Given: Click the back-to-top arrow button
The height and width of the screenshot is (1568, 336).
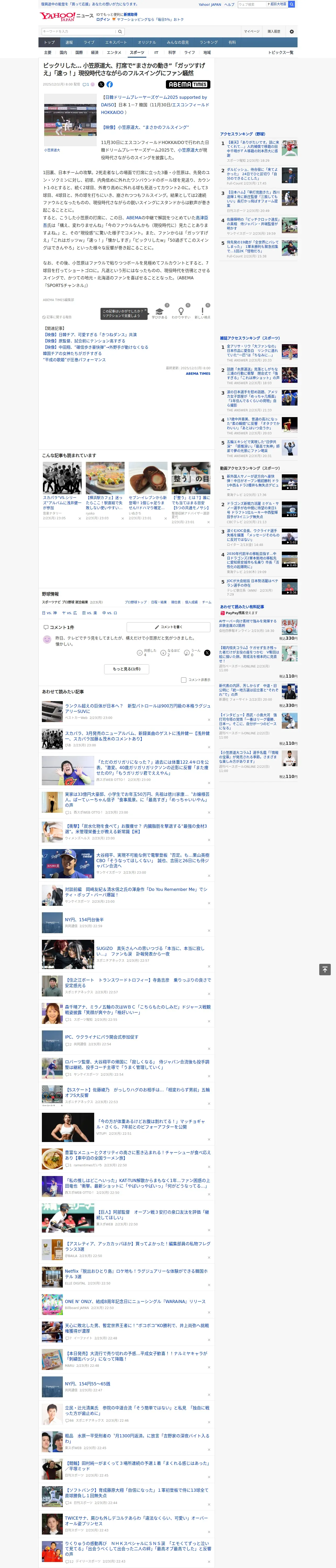Looking at the screenshot, I should point(325,970).
